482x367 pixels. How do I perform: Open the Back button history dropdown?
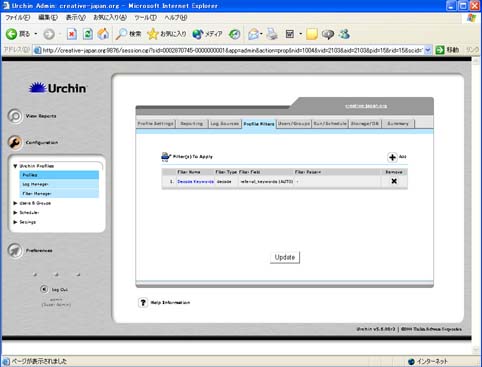pos(36,34)
